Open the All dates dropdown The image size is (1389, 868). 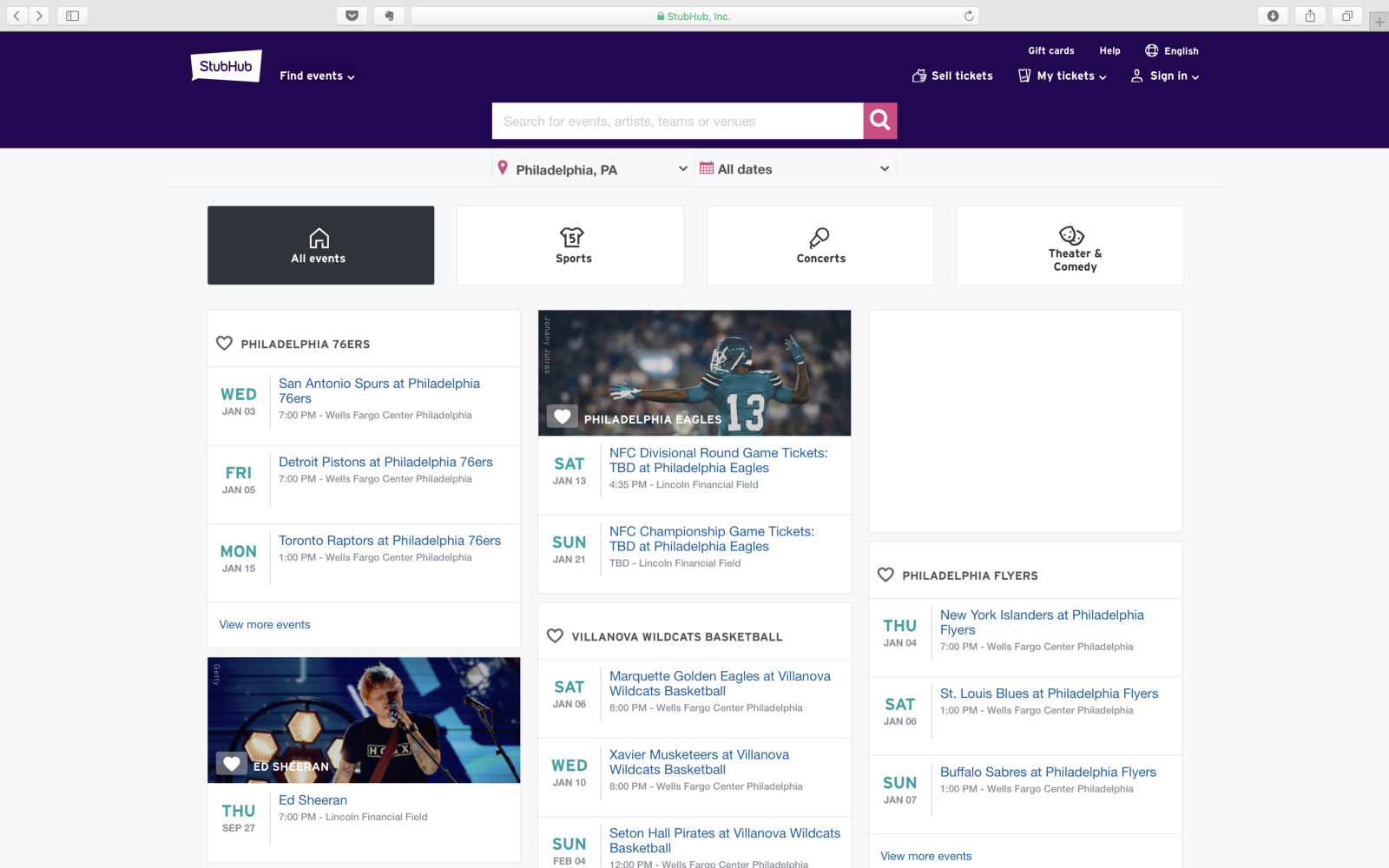[x=795, y=168]
